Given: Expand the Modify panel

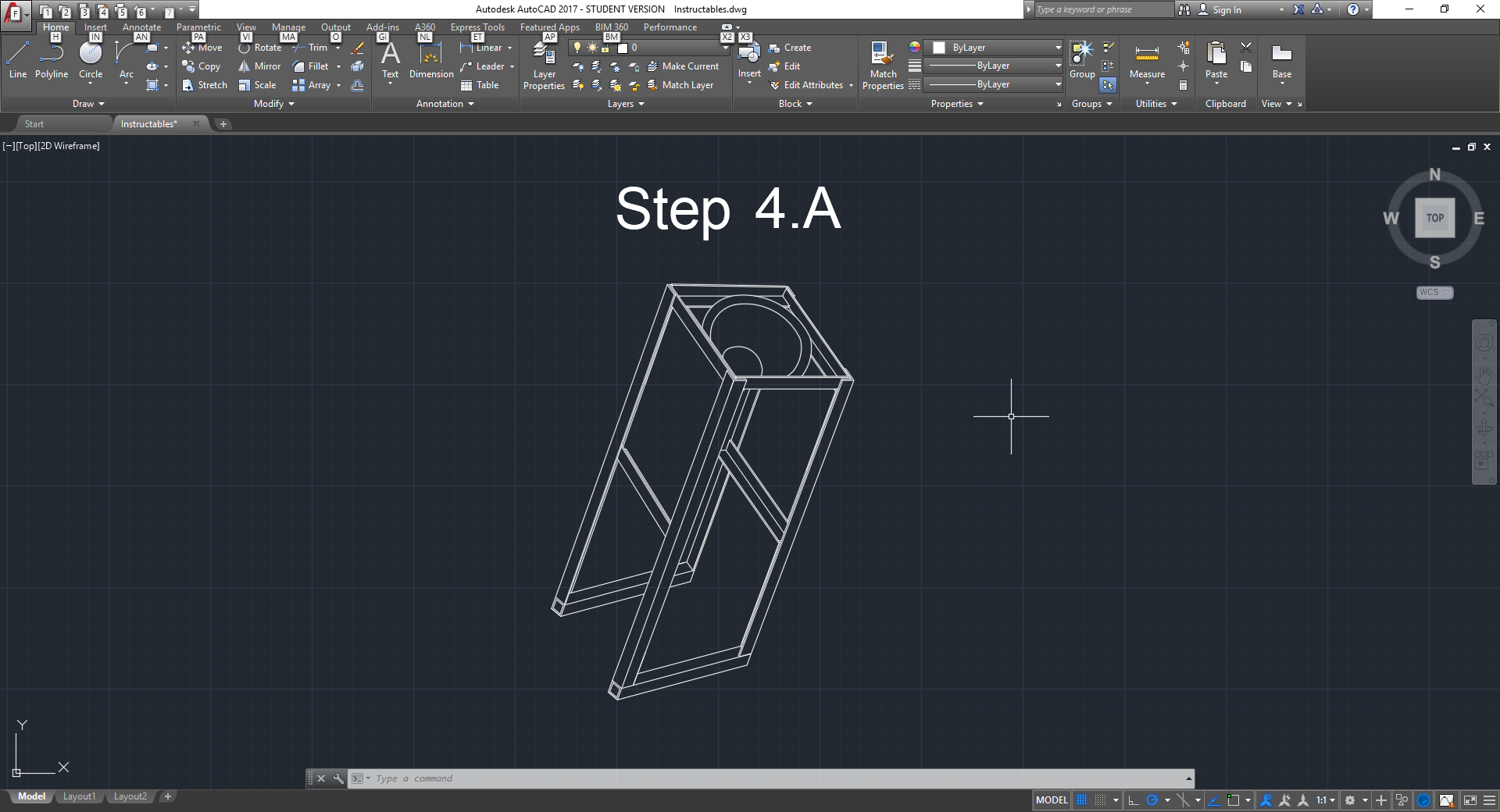Looking at the screenshot, I should click(274, 104).
